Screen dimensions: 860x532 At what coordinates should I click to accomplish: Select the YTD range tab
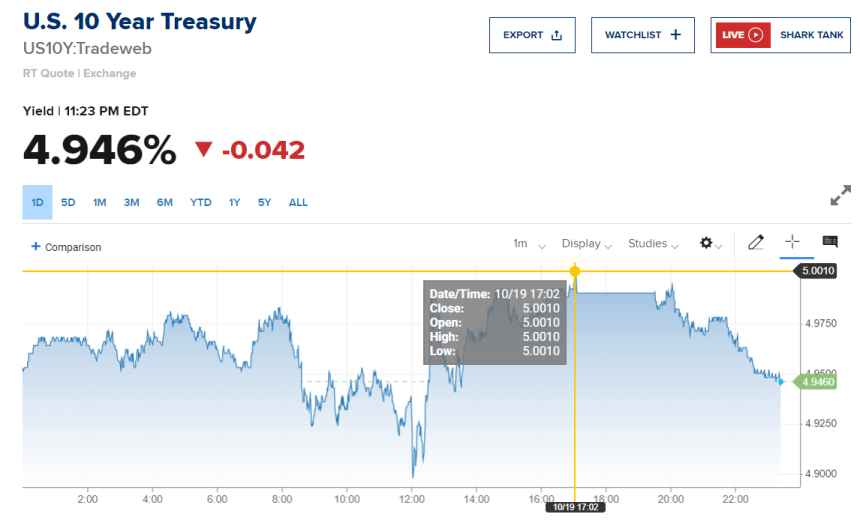pos(201,202)
